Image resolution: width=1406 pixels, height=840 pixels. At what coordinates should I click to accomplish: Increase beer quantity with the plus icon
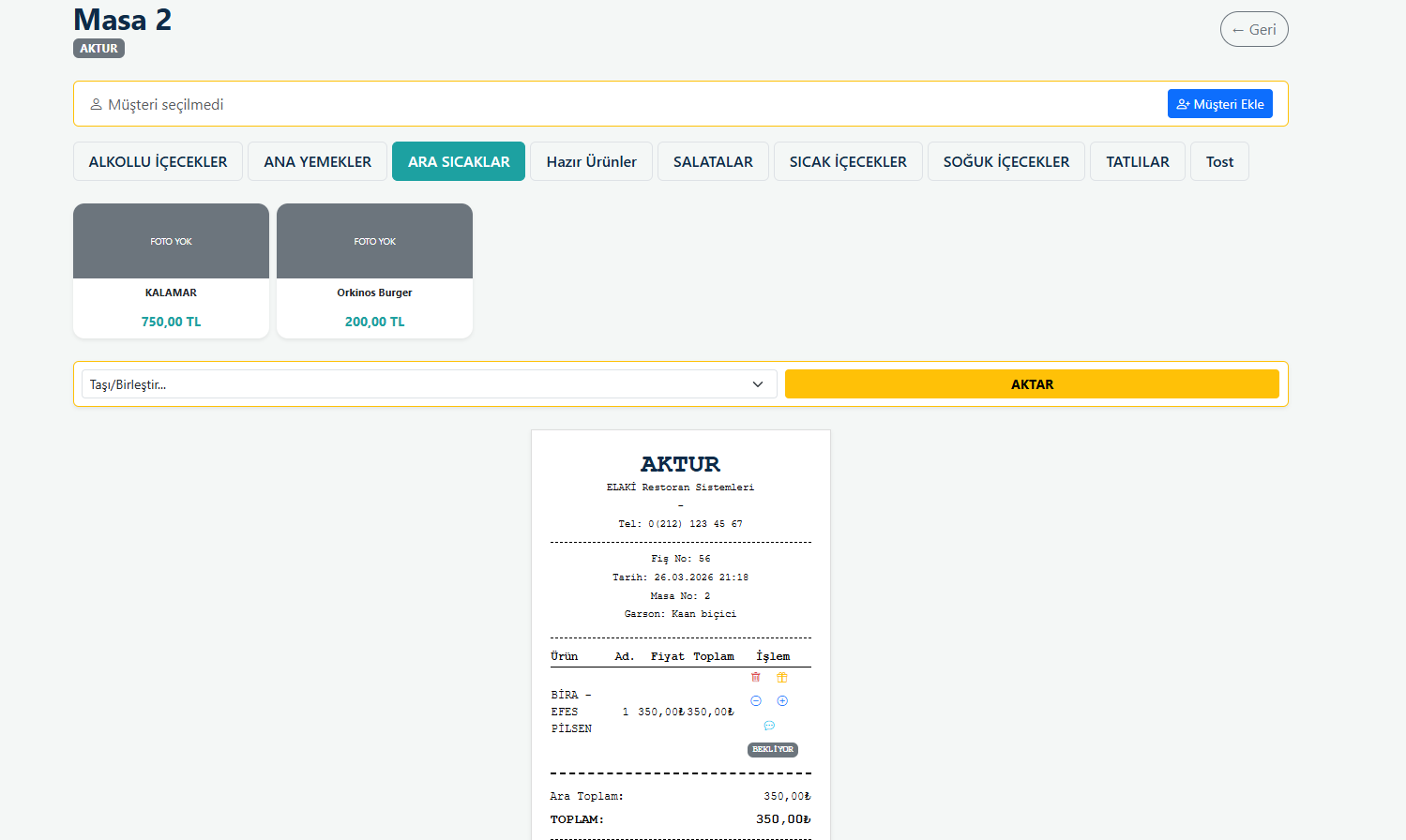[782, 701]
